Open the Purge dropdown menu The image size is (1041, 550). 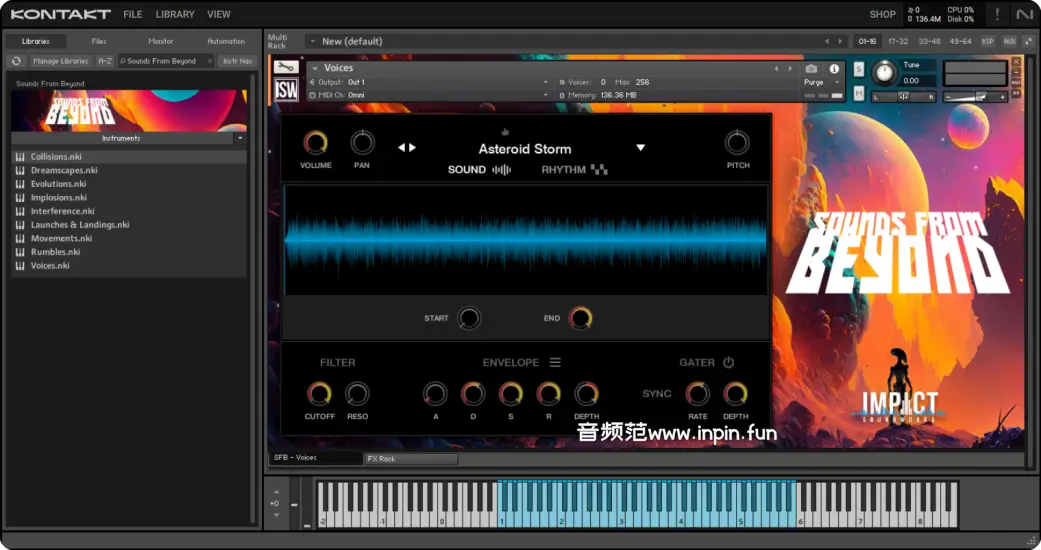pos(823,82)
